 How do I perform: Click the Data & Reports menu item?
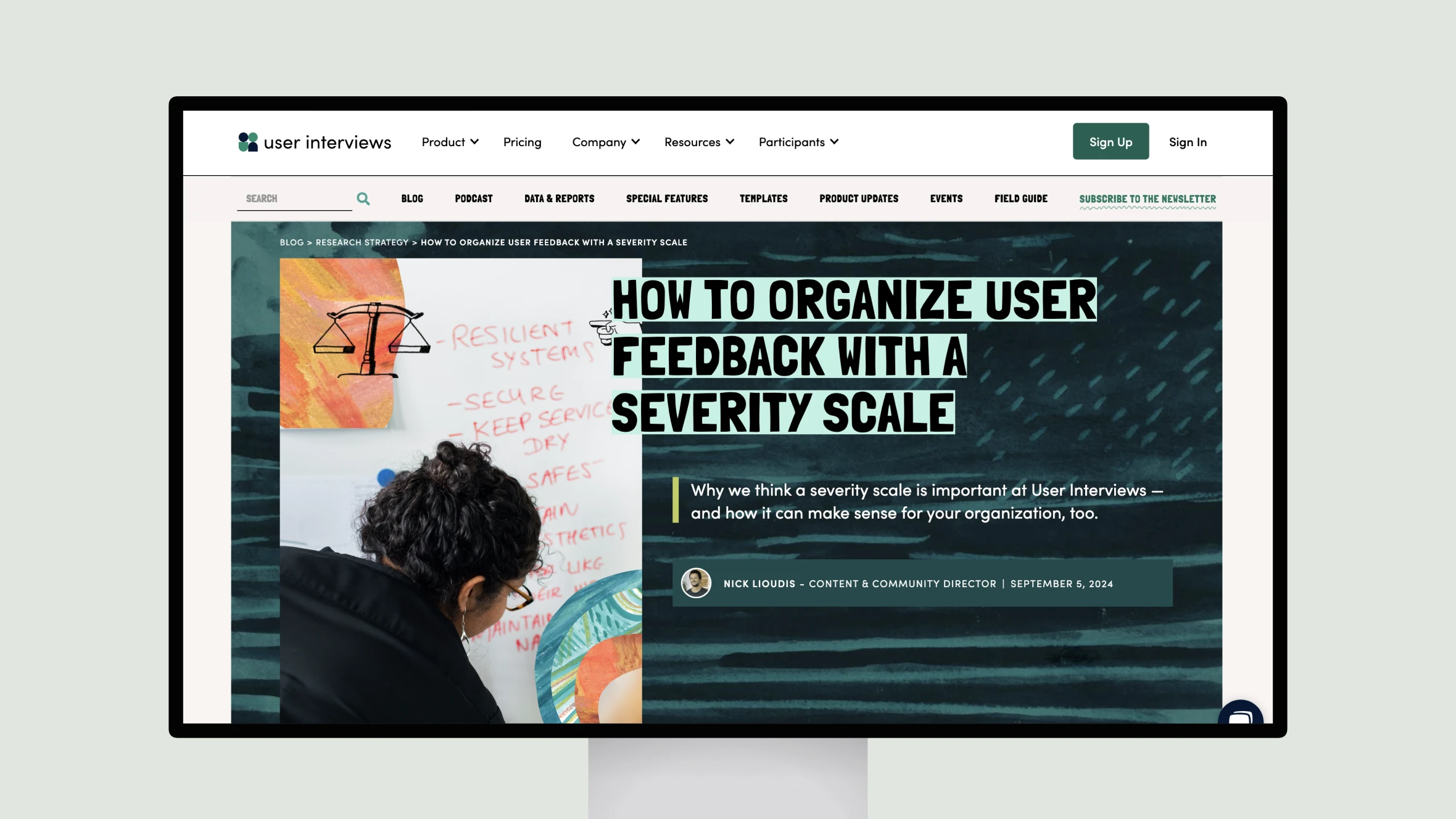point(559,198)
